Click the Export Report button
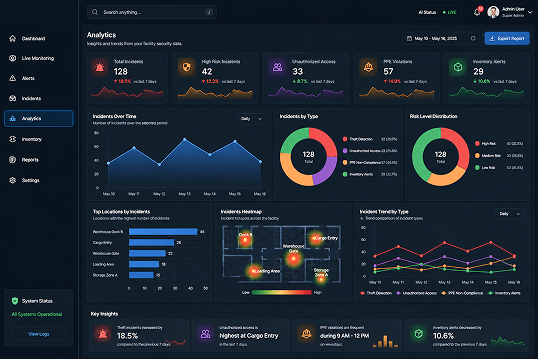 tap(507, 38)
